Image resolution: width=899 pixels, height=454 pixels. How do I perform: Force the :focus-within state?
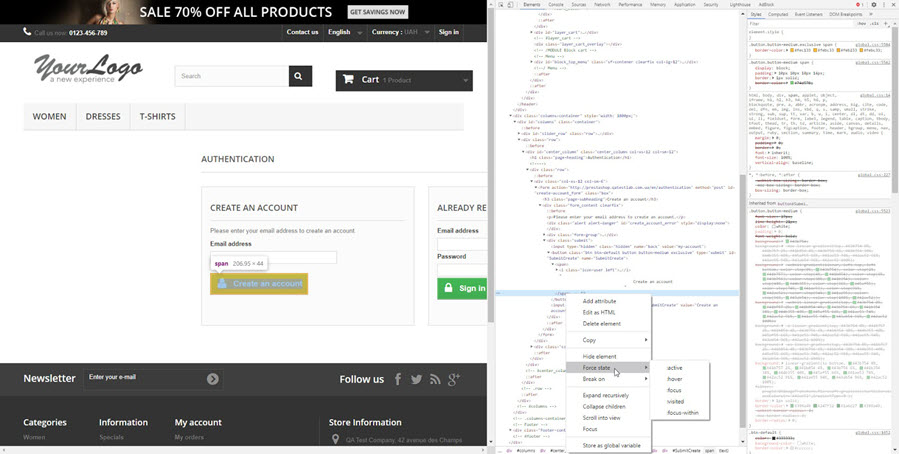[681, 413]
